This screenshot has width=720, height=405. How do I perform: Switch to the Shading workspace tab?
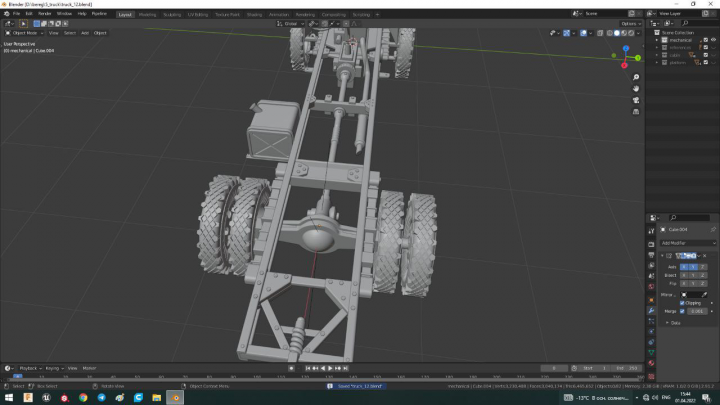(x=254, y=15)
